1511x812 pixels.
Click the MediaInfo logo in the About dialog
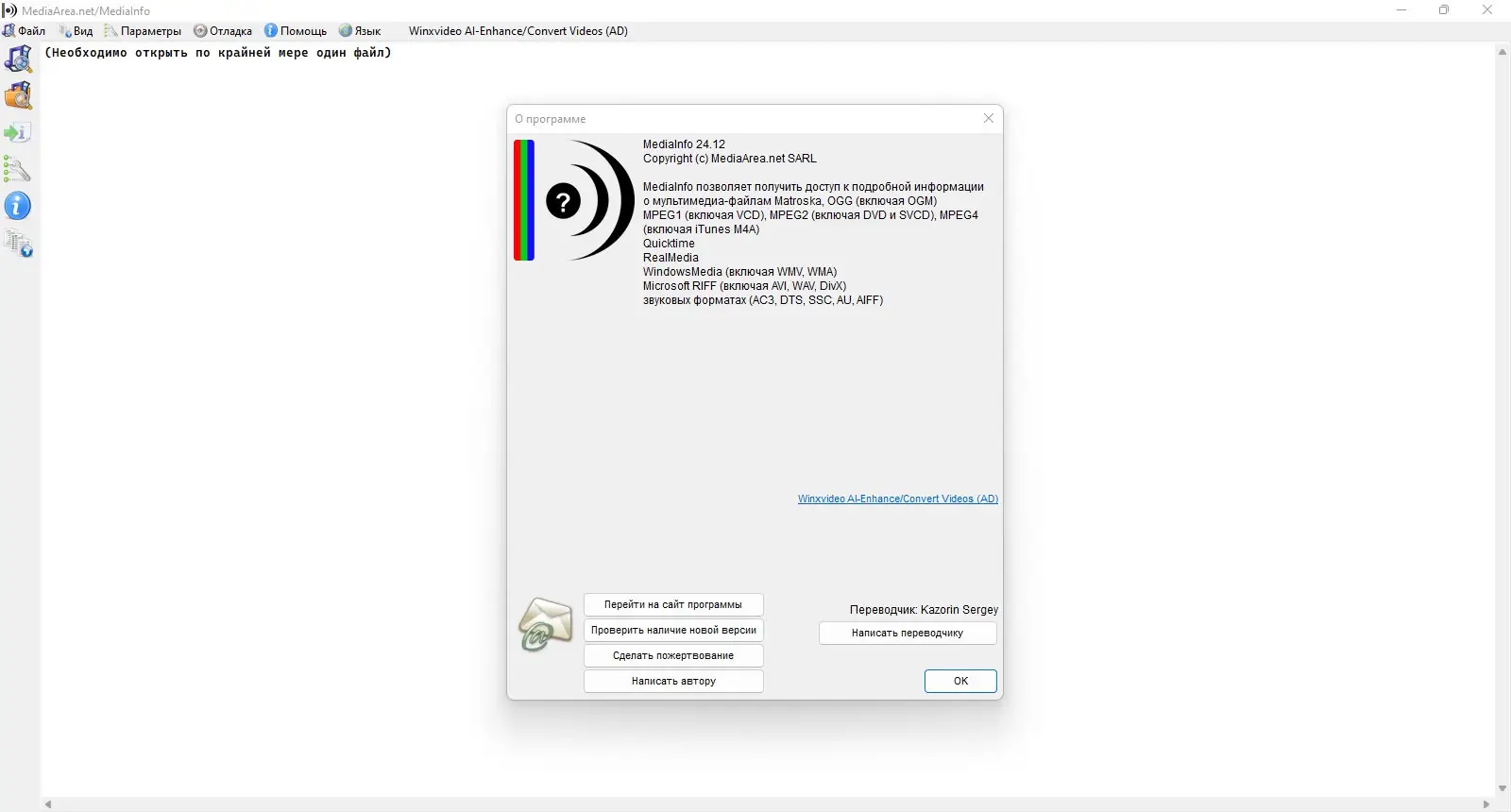click(x=574, y=200)
